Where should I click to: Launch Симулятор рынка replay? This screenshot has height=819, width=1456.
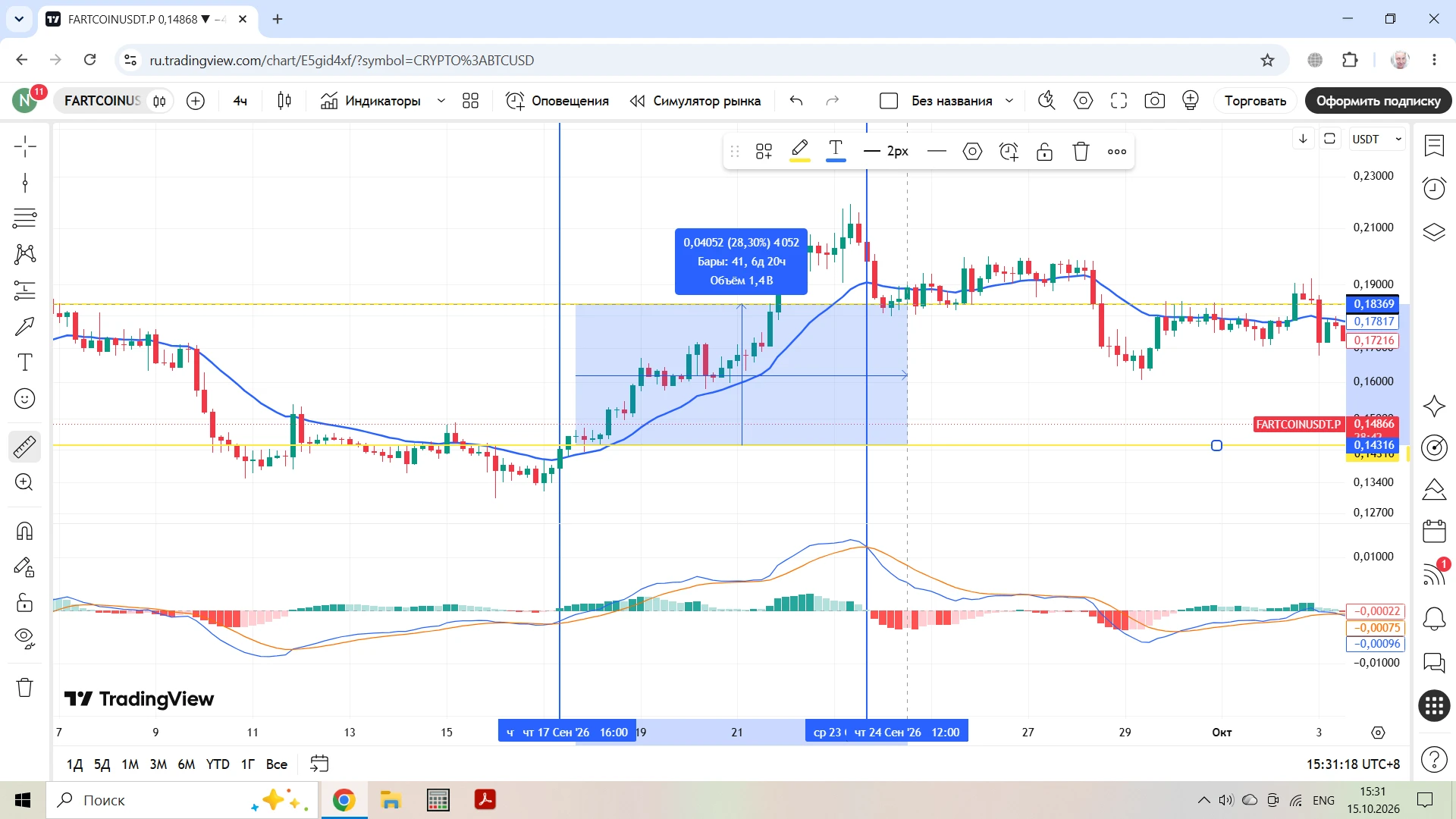695,101
